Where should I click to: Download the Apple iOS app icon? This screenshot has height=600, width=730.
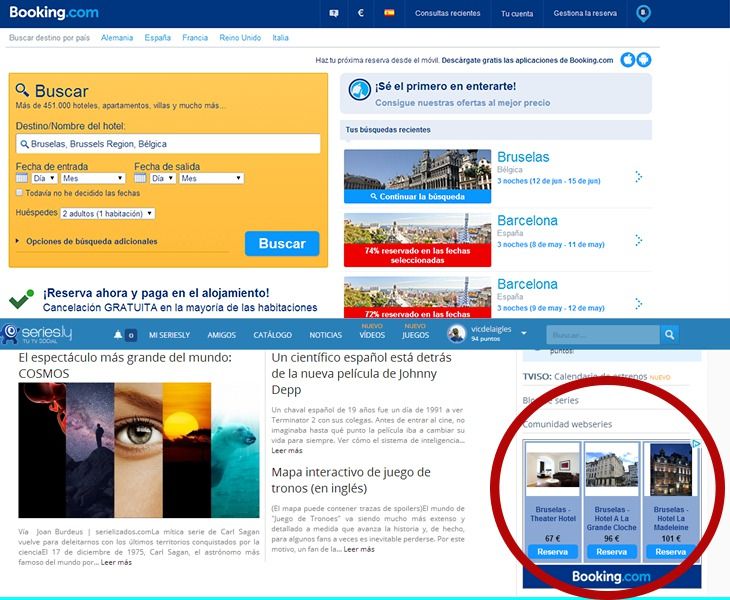coord(628,60)
